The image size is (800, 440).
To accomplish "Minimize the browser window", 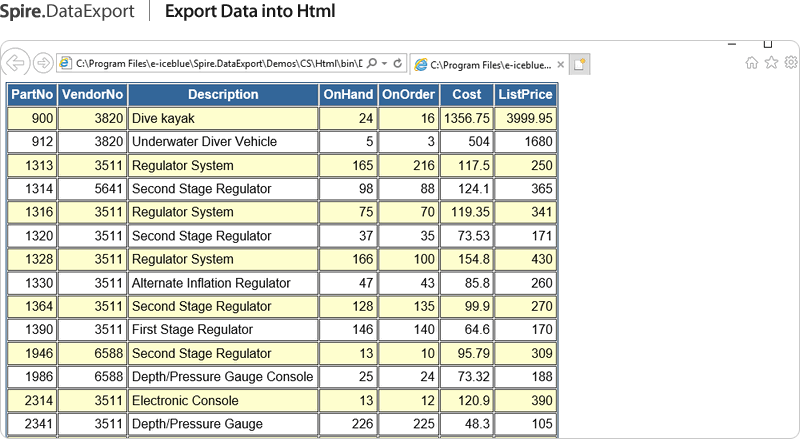I will tap(732, 44).
